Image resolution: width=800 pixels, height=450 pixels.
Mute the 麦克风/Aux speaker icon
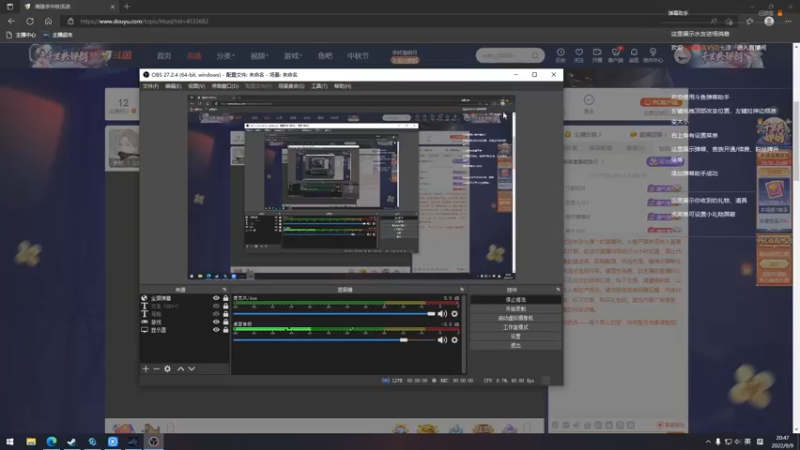pos(442,314)
